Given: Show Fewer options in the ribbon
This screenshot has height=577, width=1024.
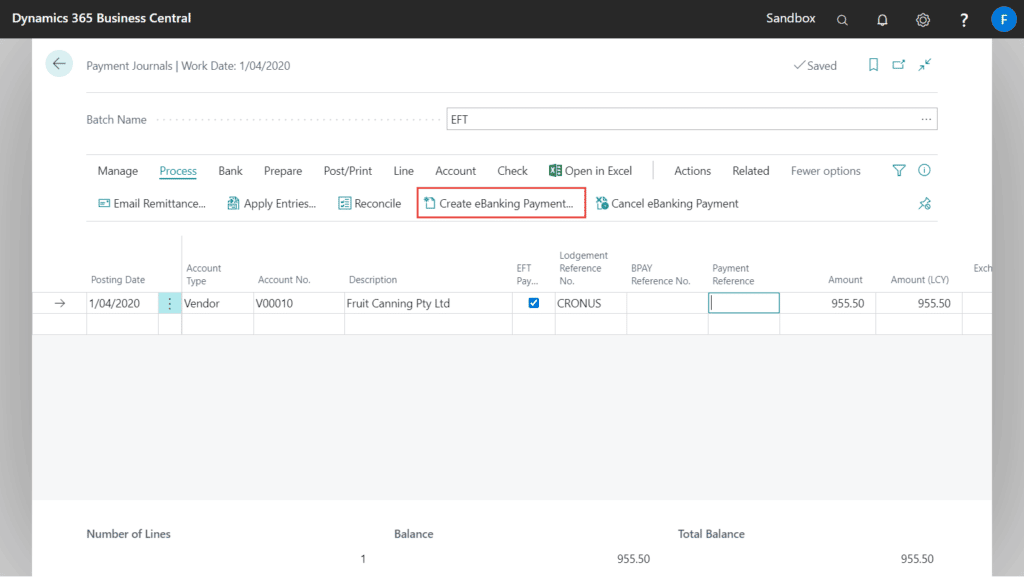Looking at the screenshot, I should tap(825, 170).
